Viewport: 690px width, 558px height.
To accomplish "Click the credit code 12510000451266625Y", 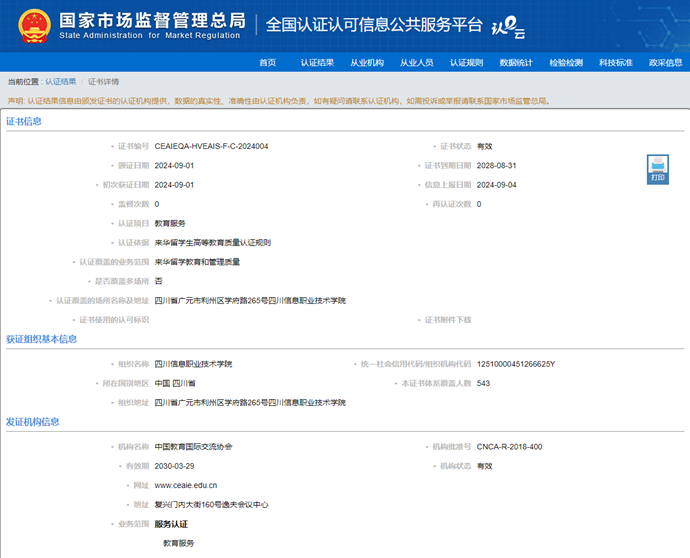I will (x=515, y=364).
